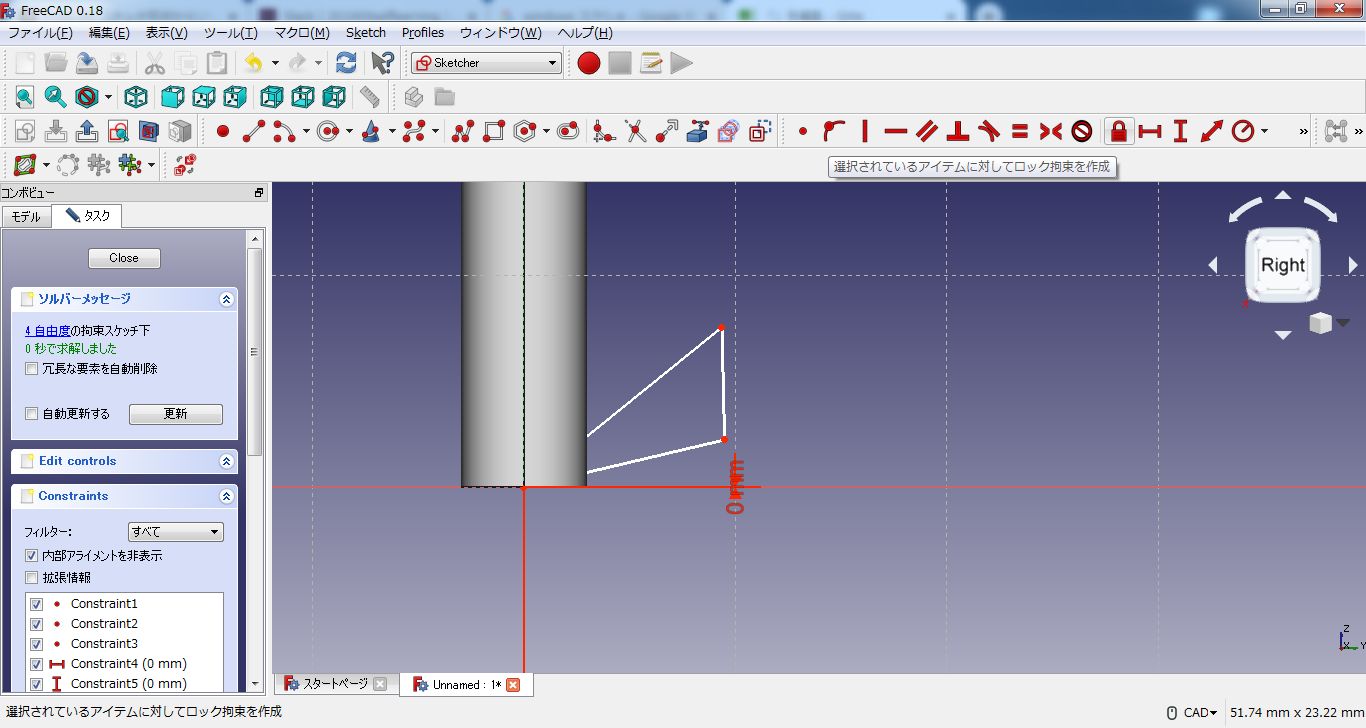The width and height of the screenshot is (1366, 728).
Task: Open the Profiles menu
Action: [x=423, y=33]
